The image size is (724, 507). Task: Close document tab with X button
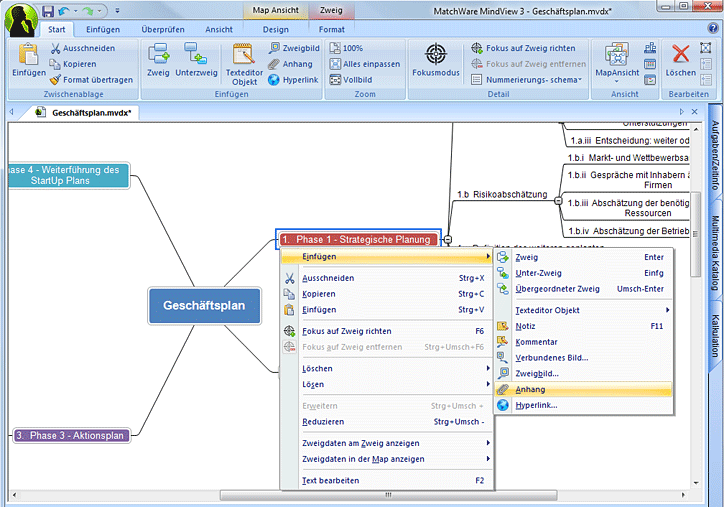[x=694, y=111]
